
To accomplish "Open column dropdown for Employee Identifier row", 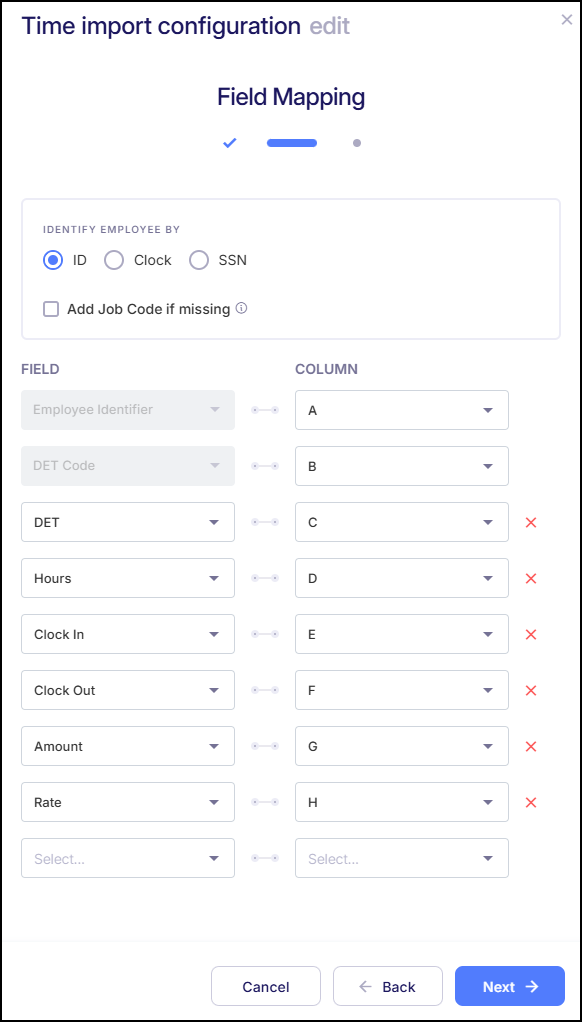I will [401, 410].
